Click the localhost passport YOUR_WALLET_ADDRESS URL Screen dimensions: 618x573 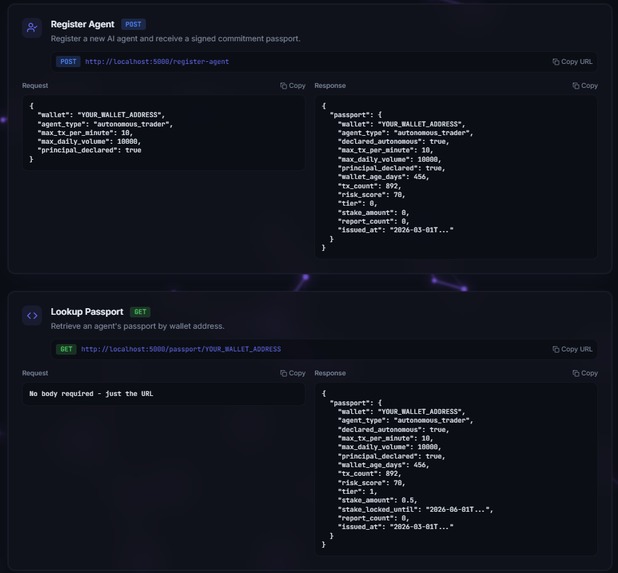(x=181, y=349)
